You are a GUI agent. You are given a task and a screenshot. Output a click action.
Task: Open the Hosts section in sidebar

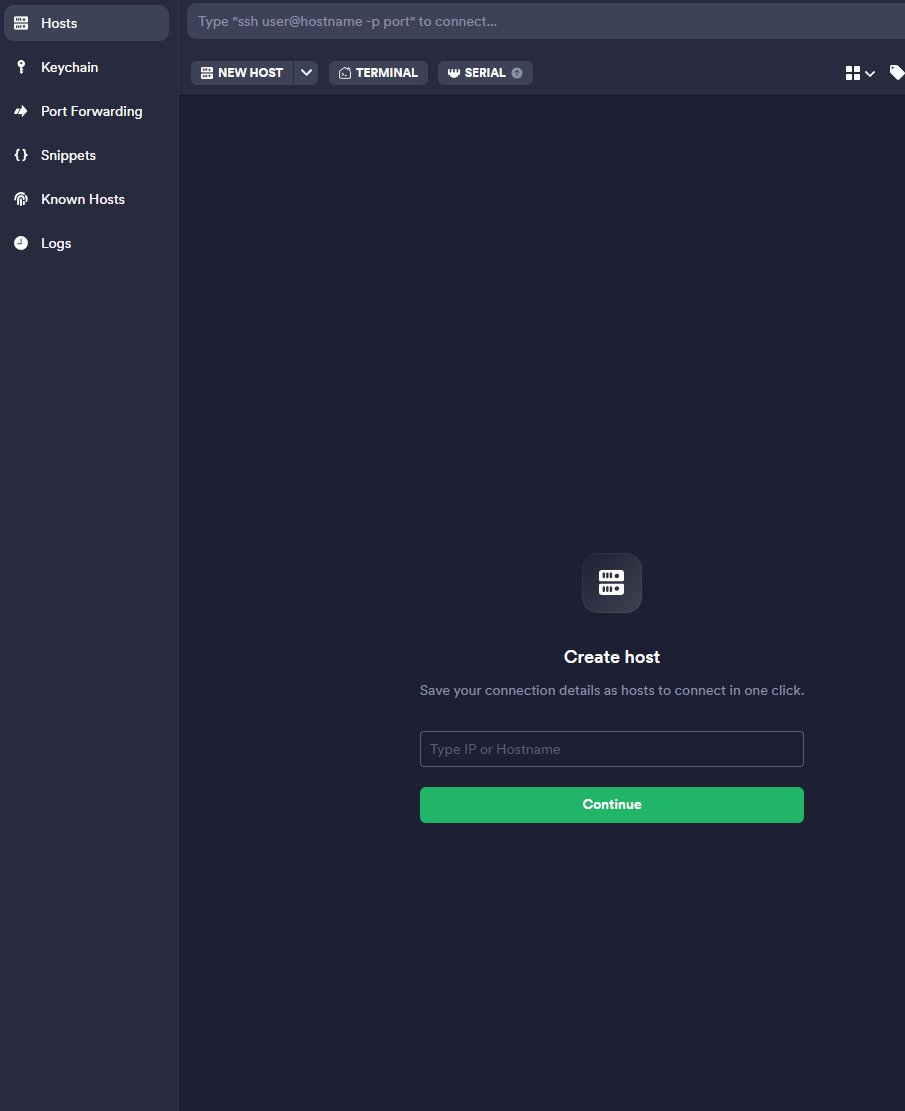tap(86, 23)
